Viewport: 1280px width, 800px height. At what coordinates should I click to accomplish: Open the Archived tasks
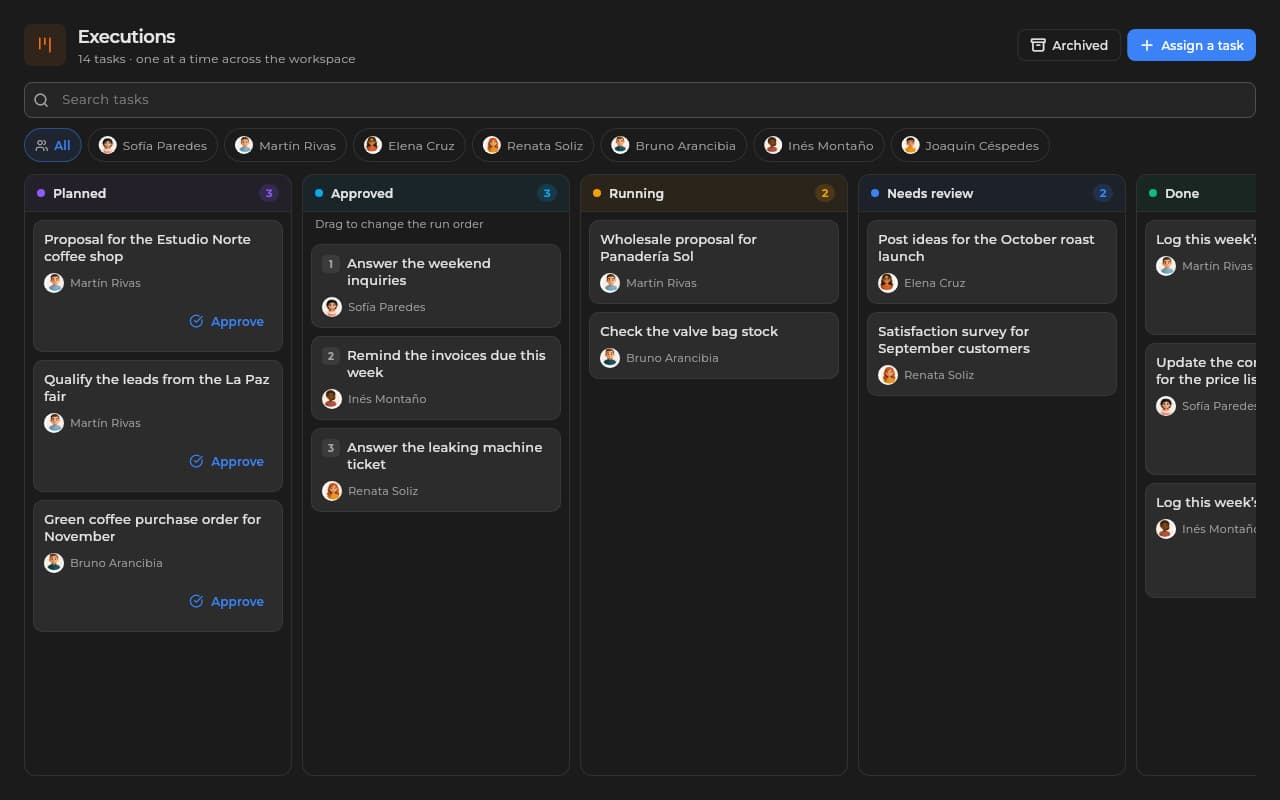pyautogui.click(x=1069, y=45)
